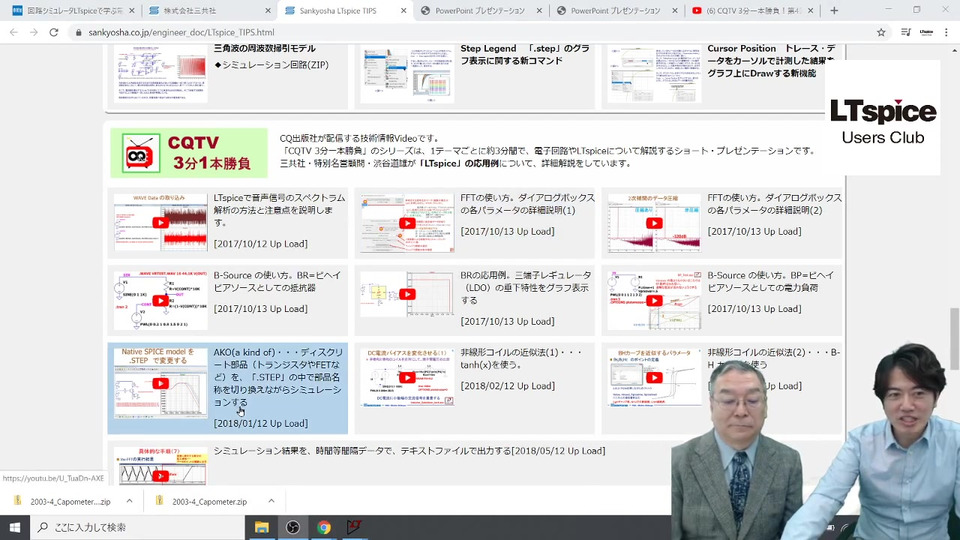
Task: Open AKO(a kind of) description link
Action: pos(278,377)
